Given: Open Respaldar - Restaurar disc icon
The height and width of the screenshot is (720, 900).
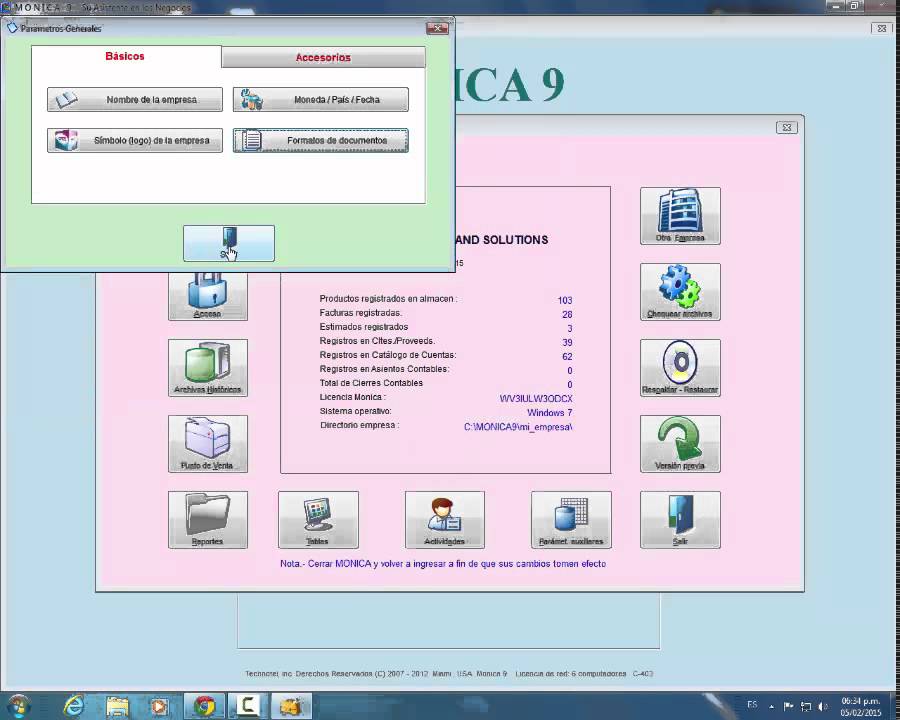Looking at the screenshot, I should (x=680, y=367).
